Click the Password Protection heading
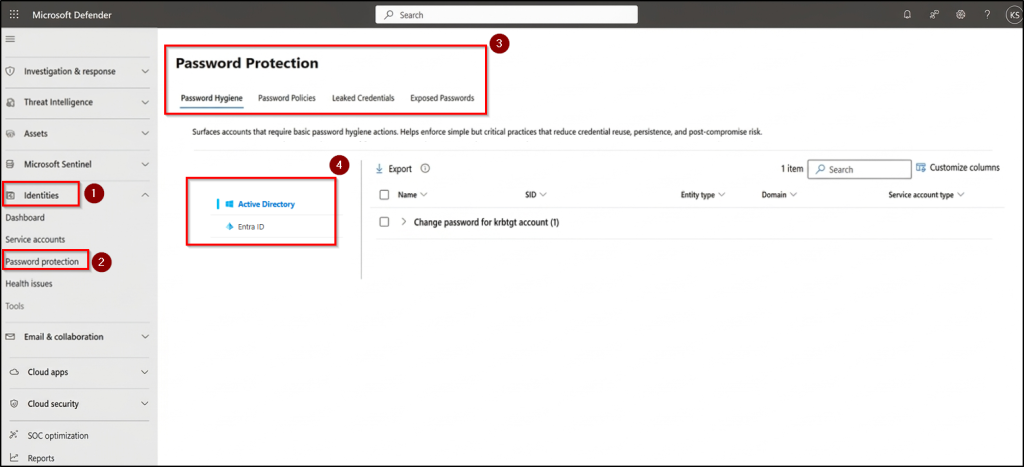 (247, 63)
